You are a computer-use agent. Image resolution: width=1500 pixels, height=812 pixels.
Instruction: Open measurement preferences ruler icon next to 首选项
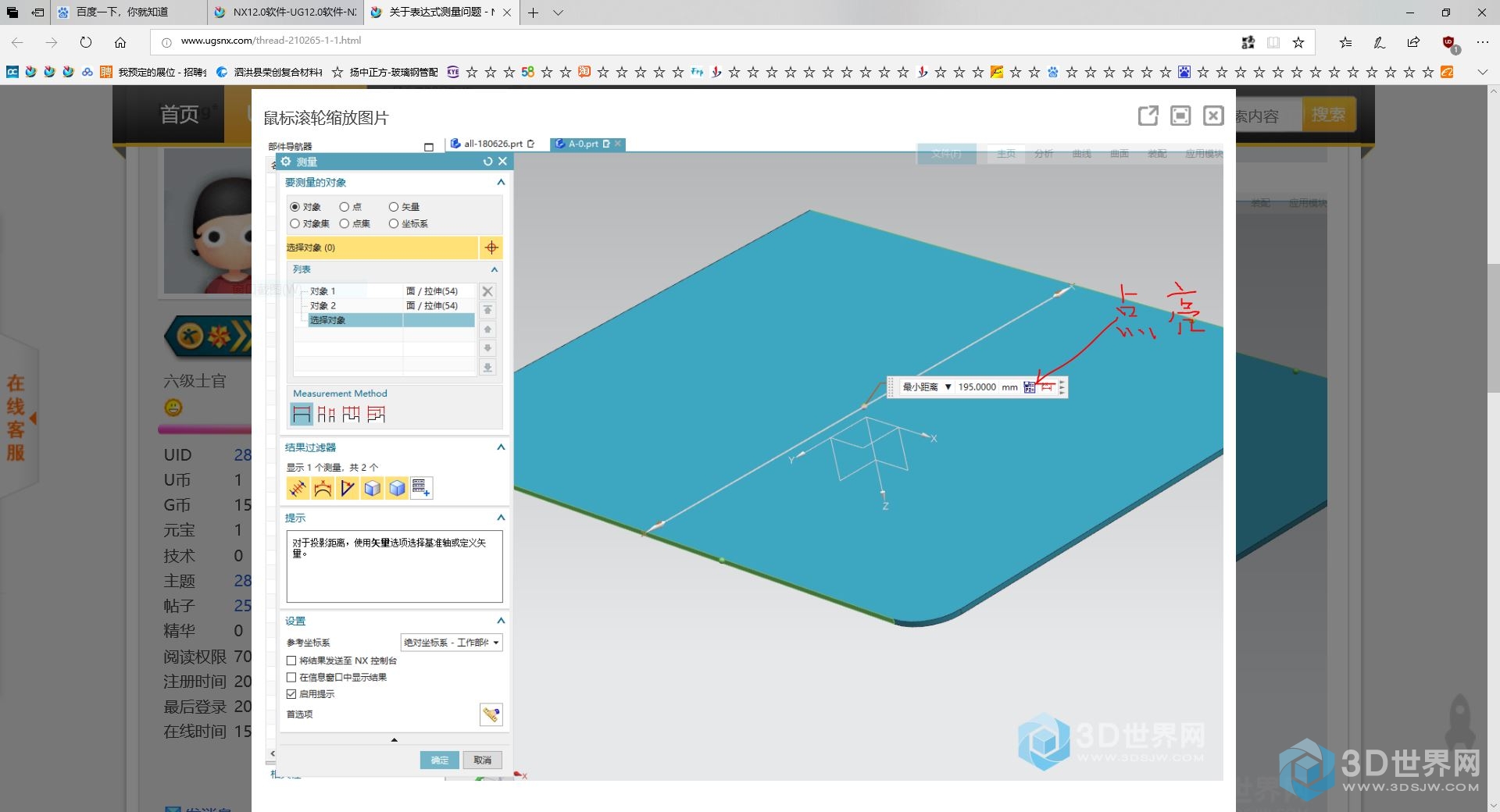click(x=491, y=714)
